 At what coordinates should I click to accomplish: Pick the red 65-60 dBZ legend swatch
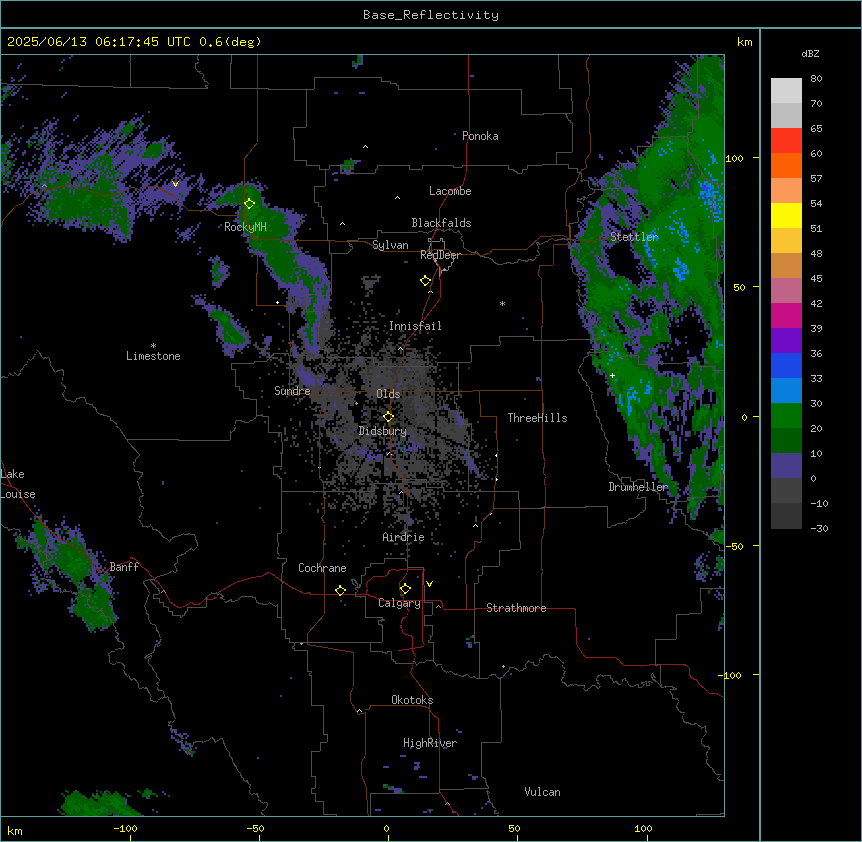coord(786,141)
